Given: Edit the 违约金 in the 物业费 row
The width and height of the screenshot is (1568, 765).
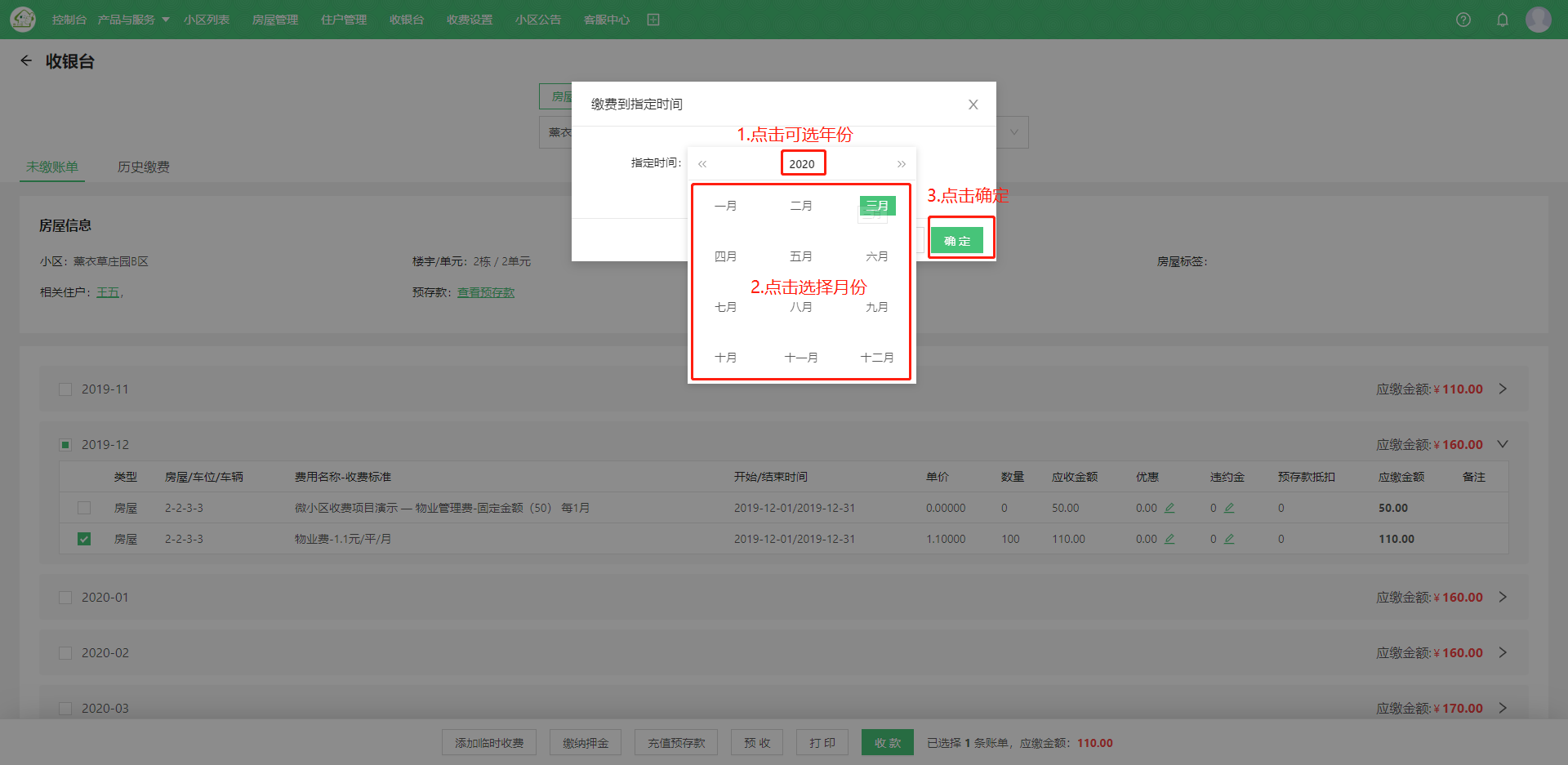Looking at the screenshot, I should [1229, 539].
